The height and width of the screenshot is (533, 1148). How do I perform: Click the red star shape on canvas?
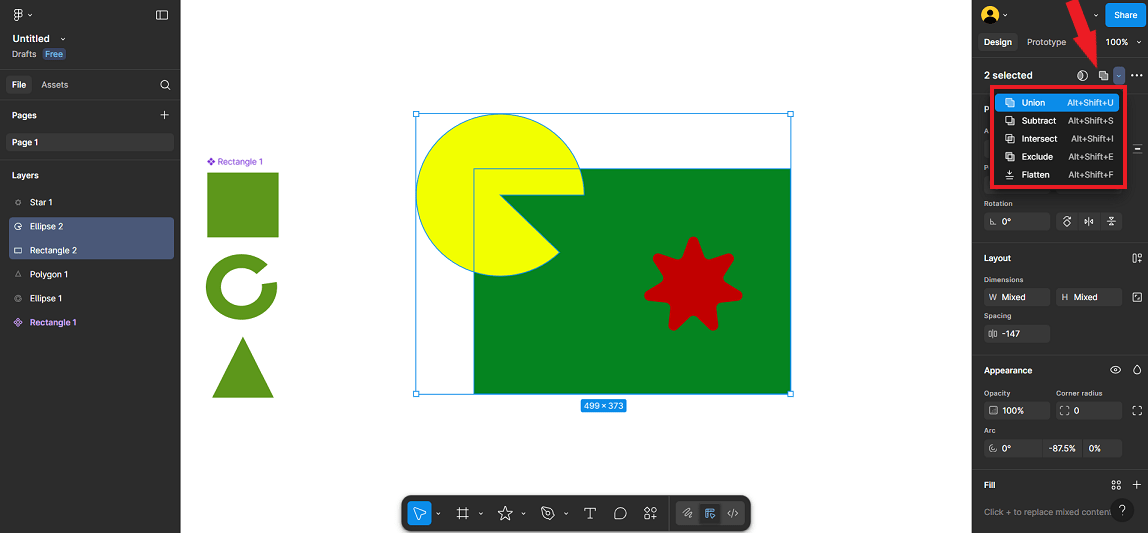point(693,286)
